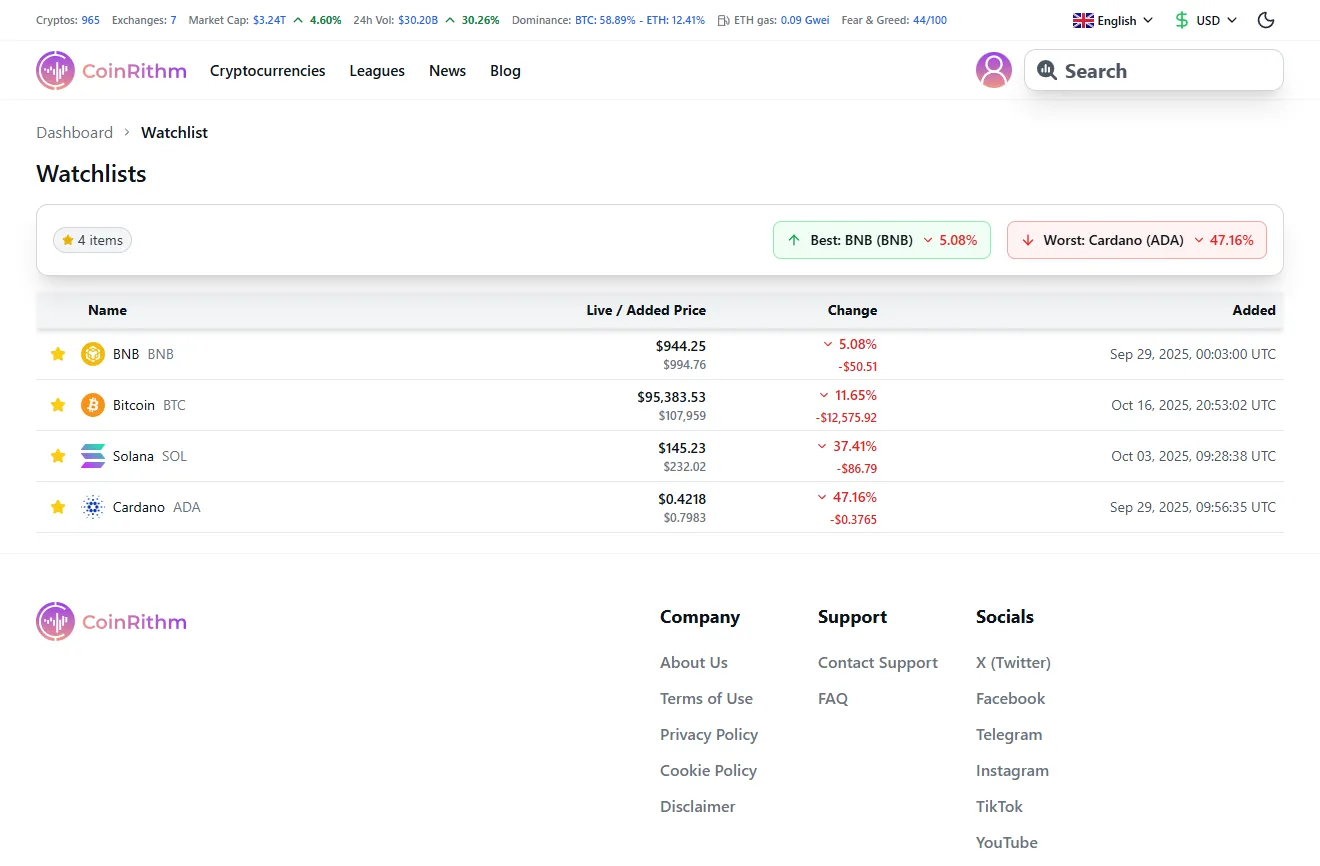This screenshot has height=866, width=1320.
Task: Click the BNB coin icon
Action: [x=93, y=354]
